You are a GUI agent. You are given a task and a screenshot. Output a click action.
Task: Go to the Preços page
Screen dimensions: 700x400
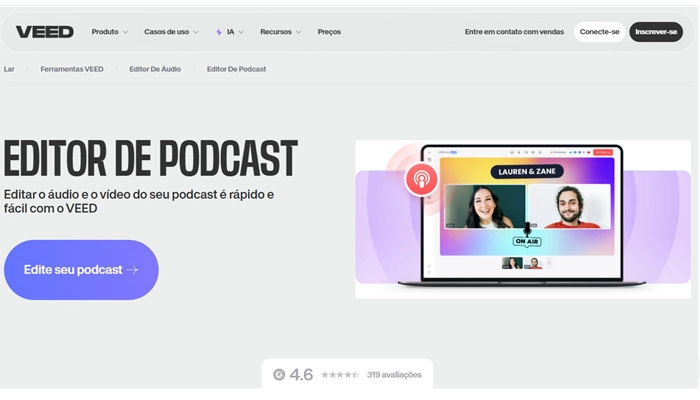point(329,32)
